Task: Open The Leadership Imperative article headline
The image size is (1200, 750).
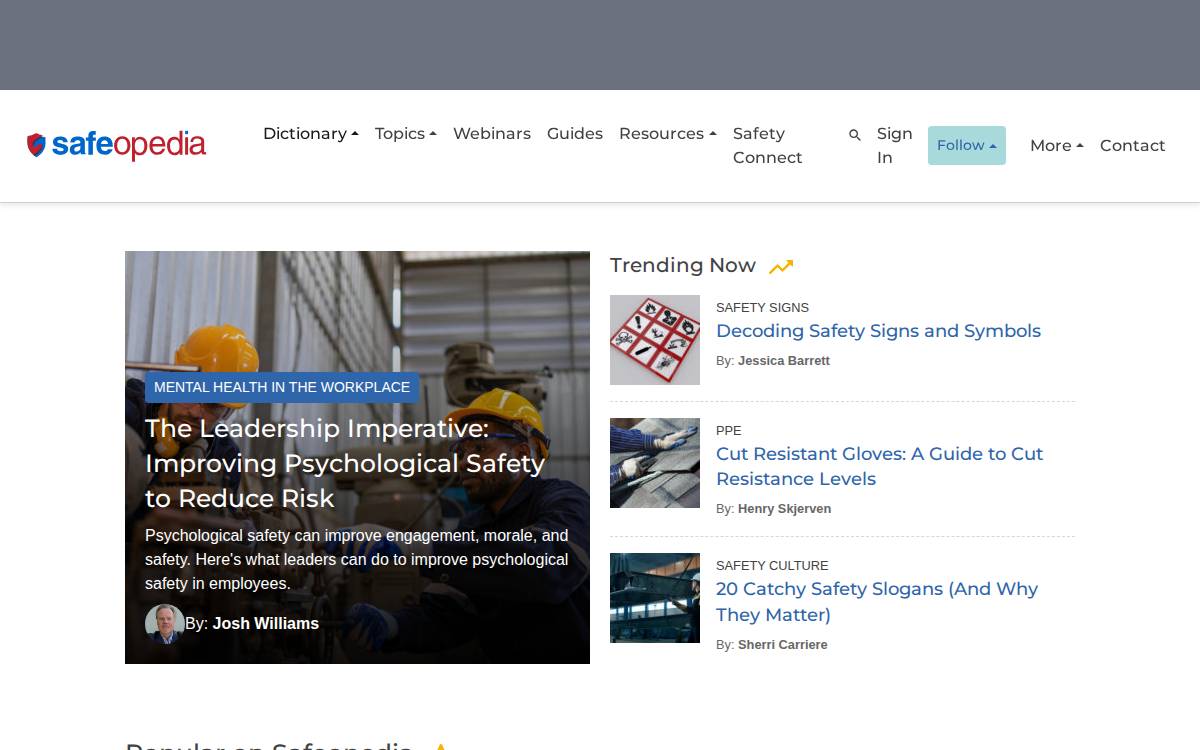Action: point(345,463)
